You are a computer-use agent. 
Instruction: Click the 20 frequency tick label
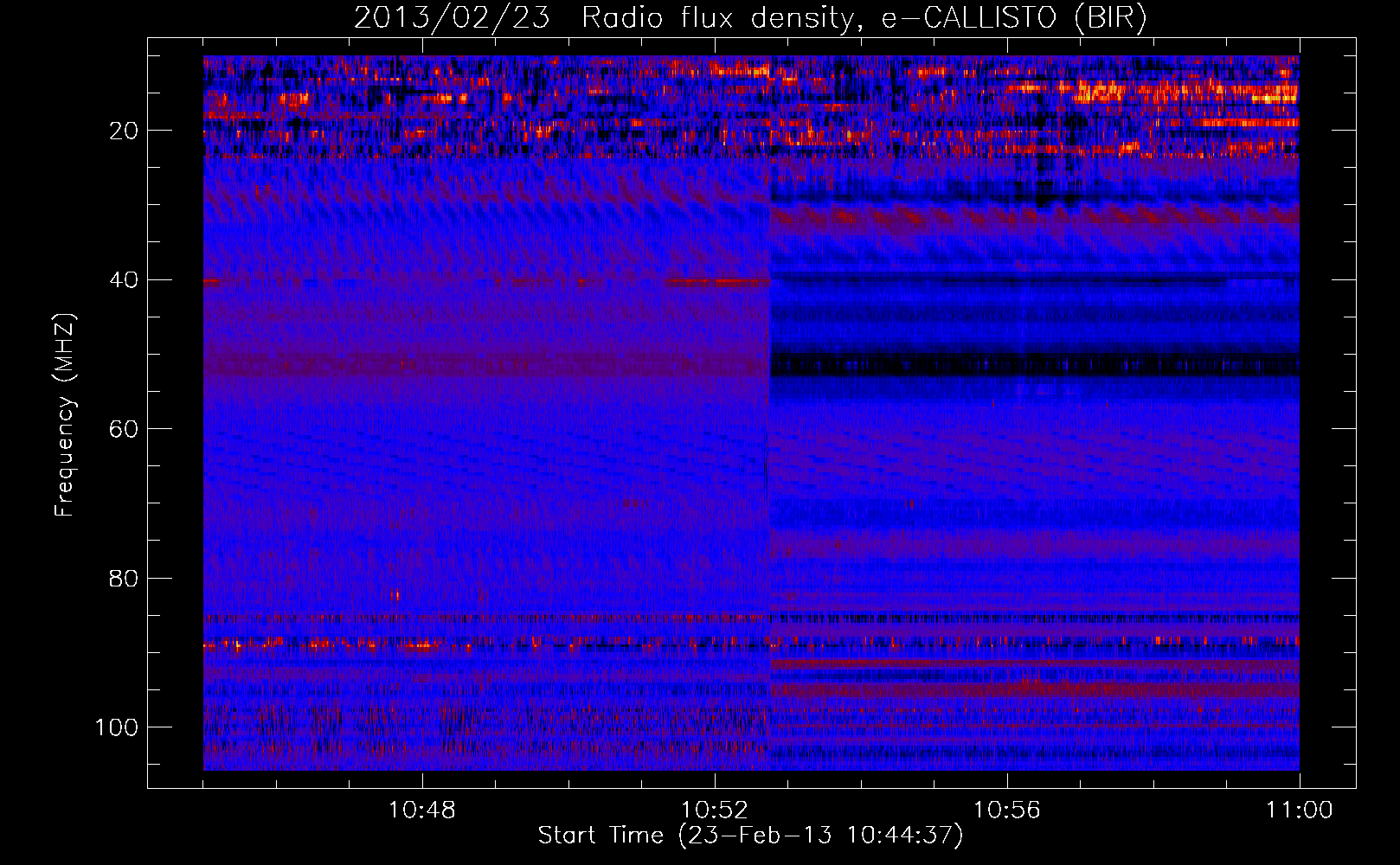pyautogui.click(x=125, y=131)
